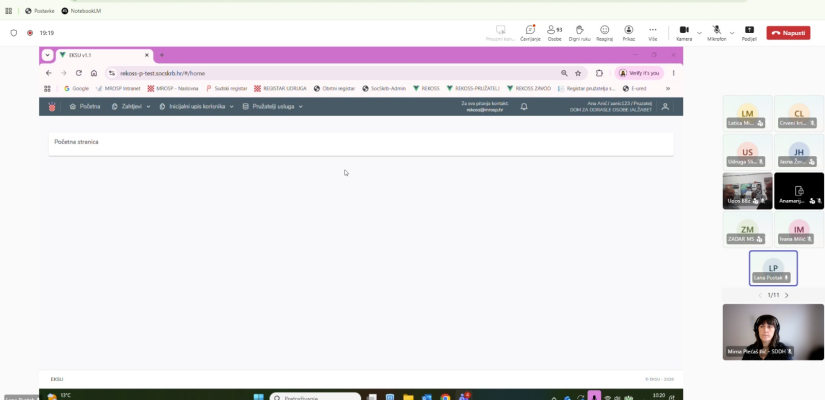Click the shield privacy icon
This screenshot has height=400, width=825.
click(14, 33)
